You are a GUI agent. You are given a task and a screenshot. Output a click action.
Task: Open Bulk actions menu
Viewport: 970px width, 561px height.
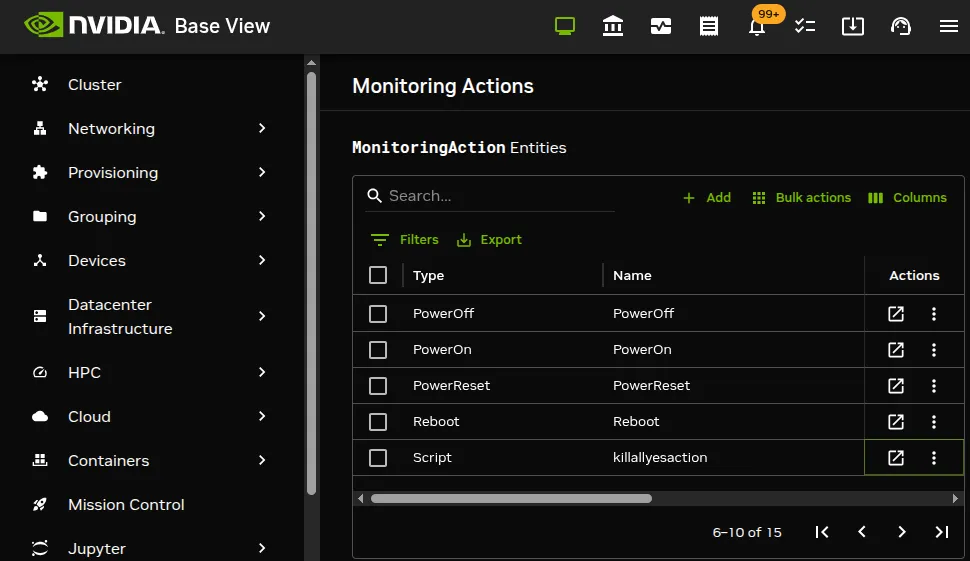click(801, 197)
